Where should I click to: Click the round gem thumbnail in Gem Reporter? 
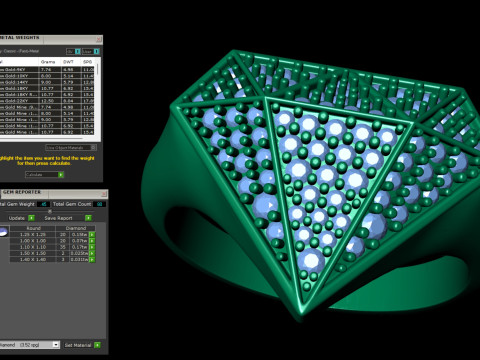pyautogui.click(x=3, y=231)
